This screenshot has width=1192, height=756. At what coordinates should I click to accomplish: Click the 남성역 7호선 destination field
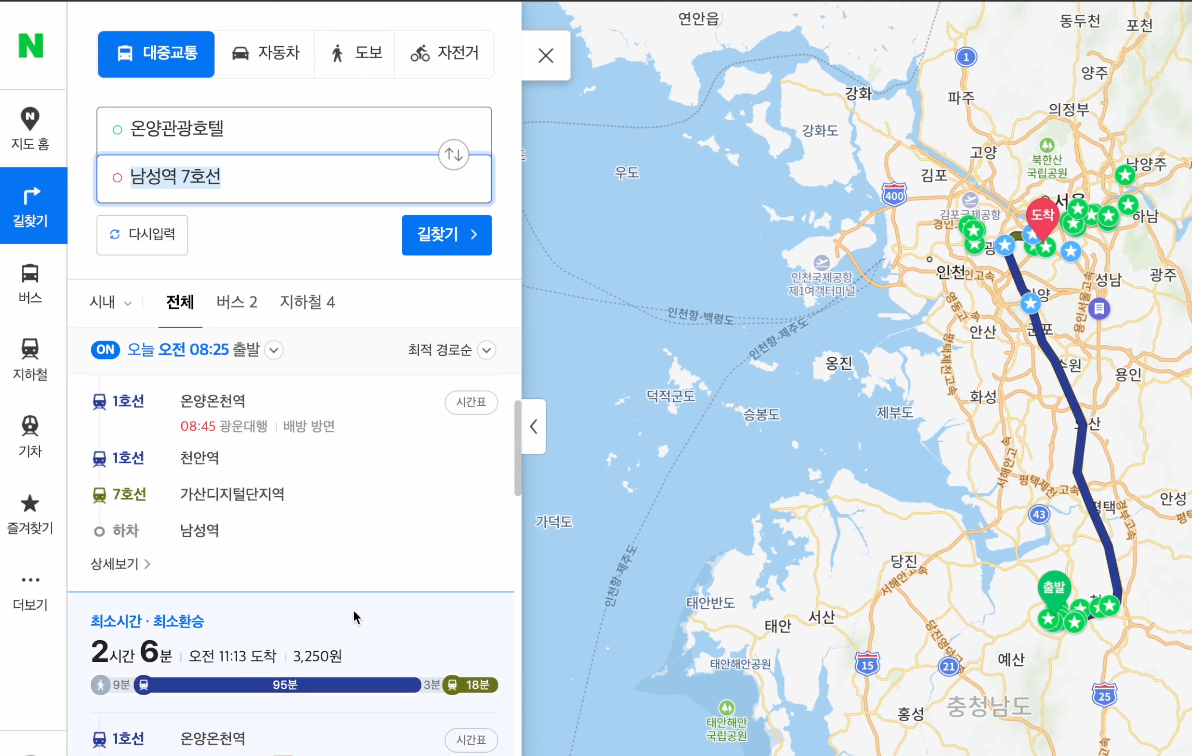click(x=293, y=178)
